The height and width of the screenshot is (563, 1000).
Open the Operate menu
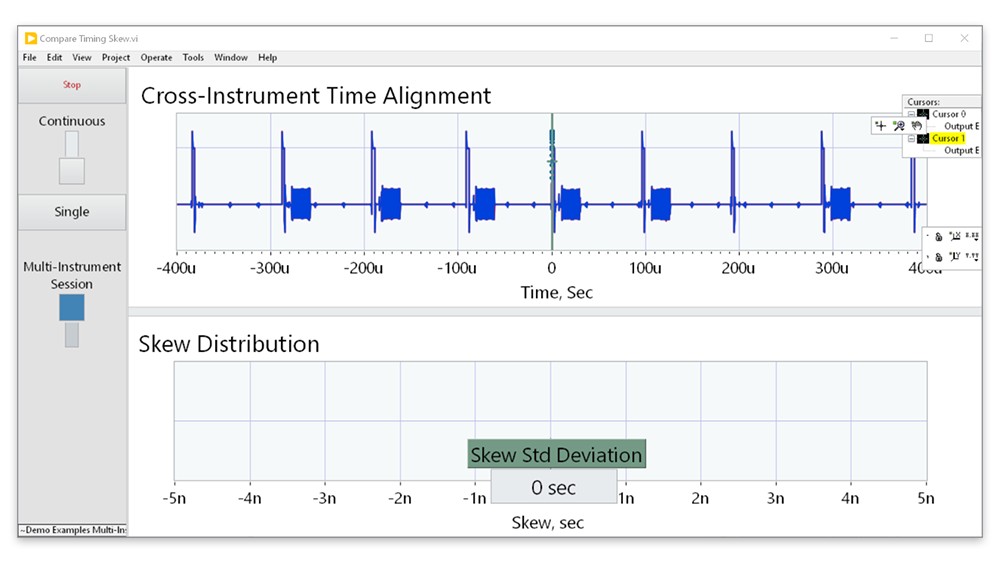(156, 58)
